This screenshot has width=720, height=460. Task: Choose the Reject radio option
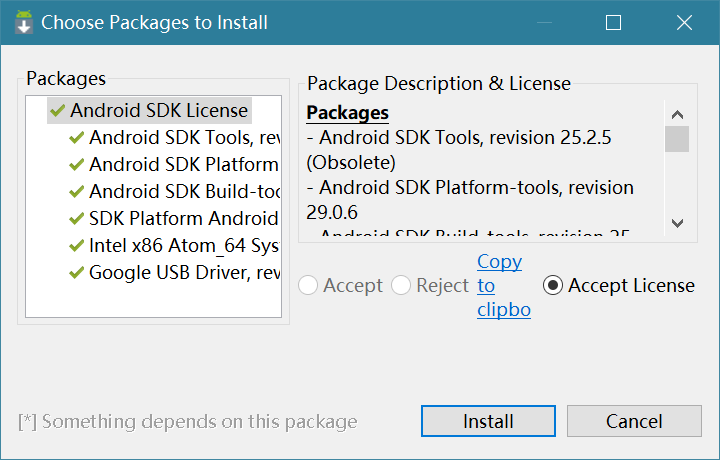(x=402, y=286)
